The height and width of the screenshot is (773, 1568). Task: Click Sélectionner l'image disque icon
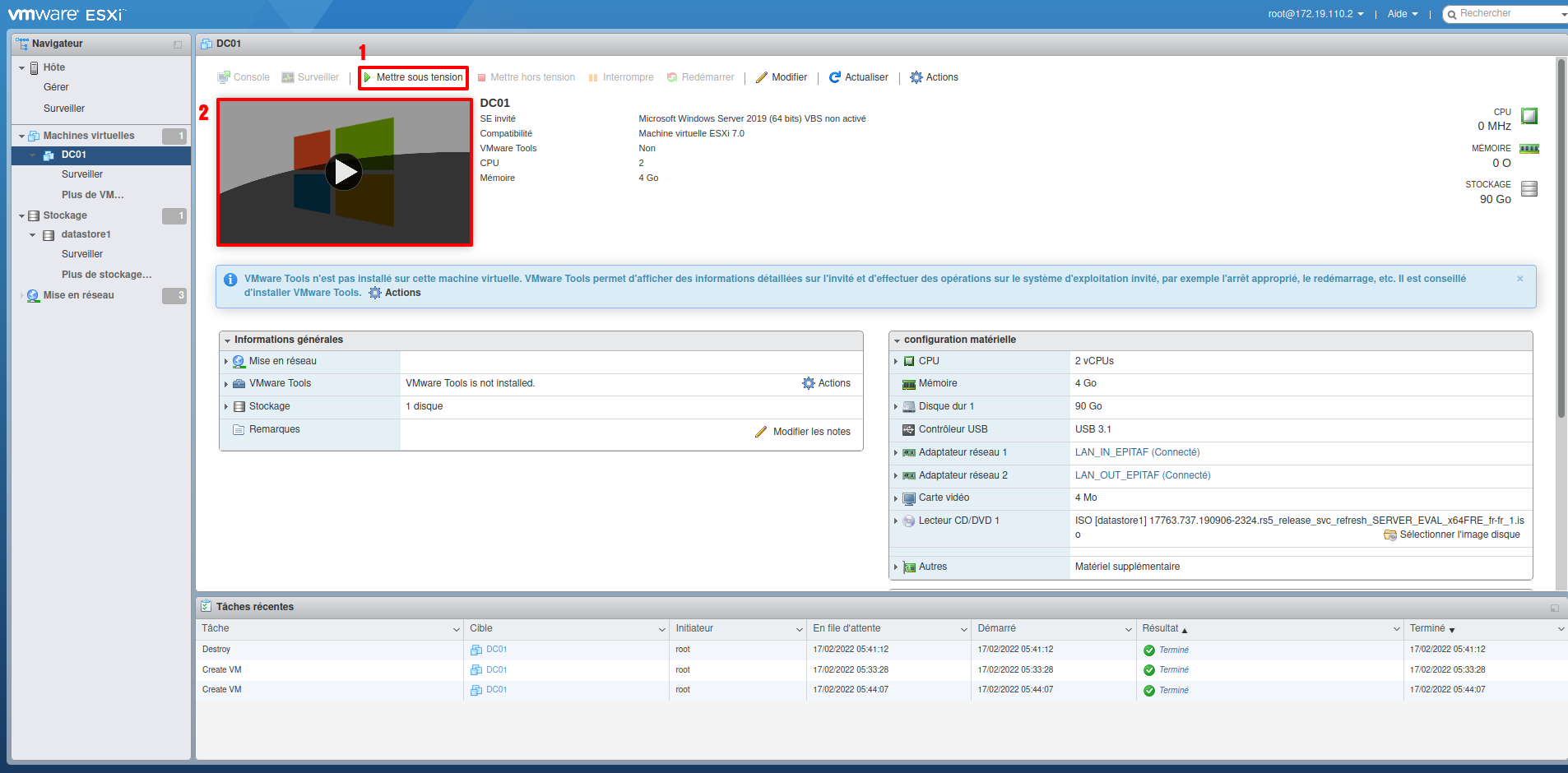[x=1390, y=535]
